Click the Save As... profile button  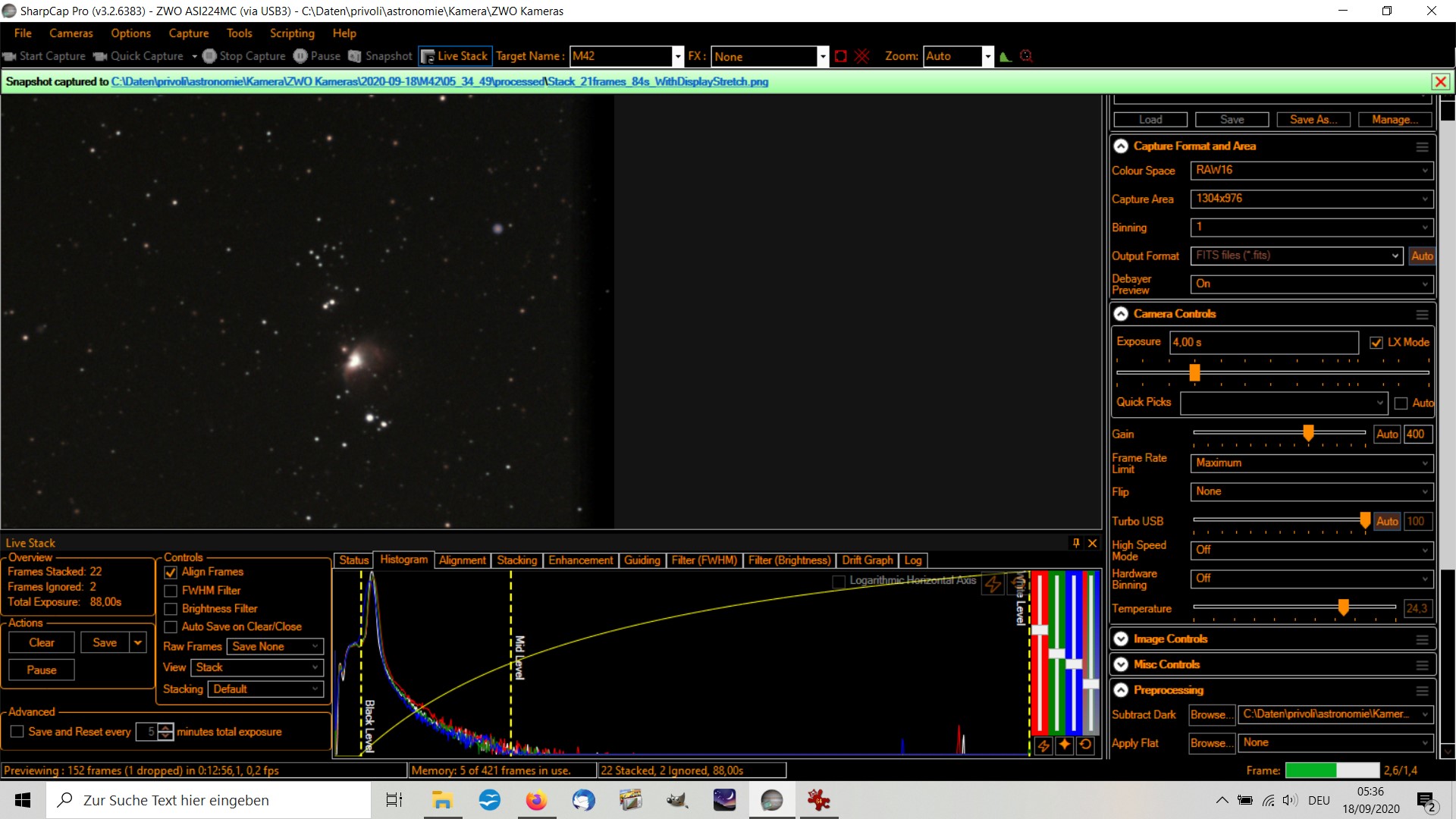(1313, 120)
